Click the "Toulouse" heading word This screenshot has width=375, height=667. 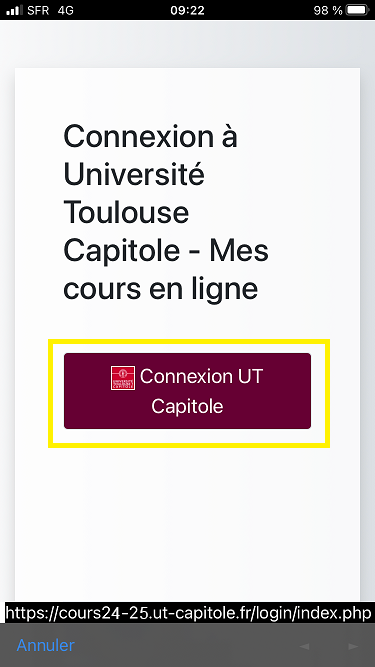126,212
